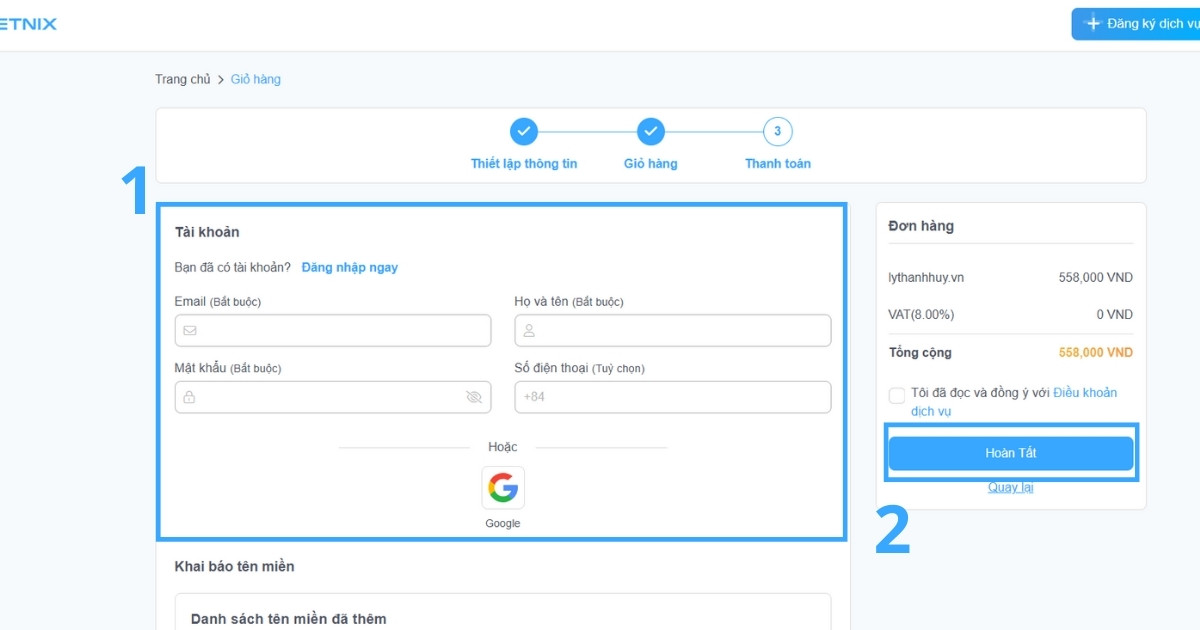Select the Thanh toán step label
Image resolution: width=1200 pixels, height=630 pixels.
[777, 164]
